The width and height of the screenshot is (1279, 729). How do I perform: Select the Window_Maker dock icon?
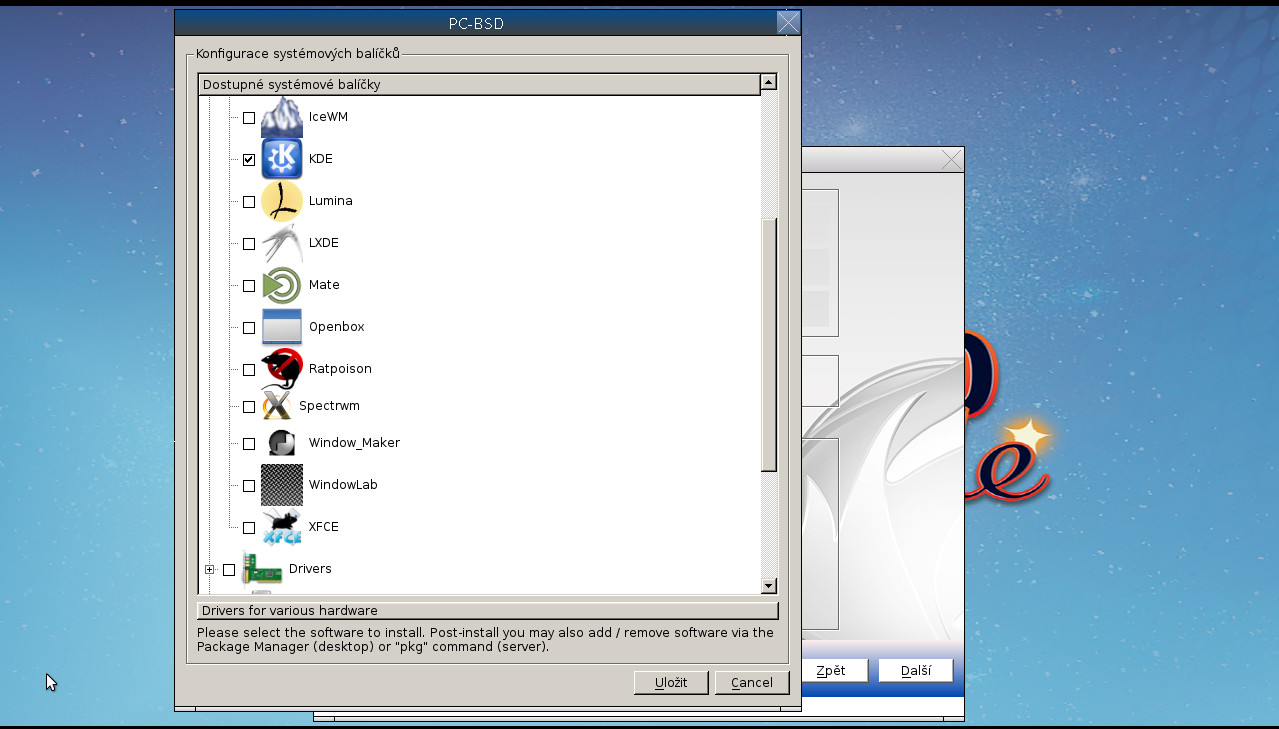click(x=281, y=442)
